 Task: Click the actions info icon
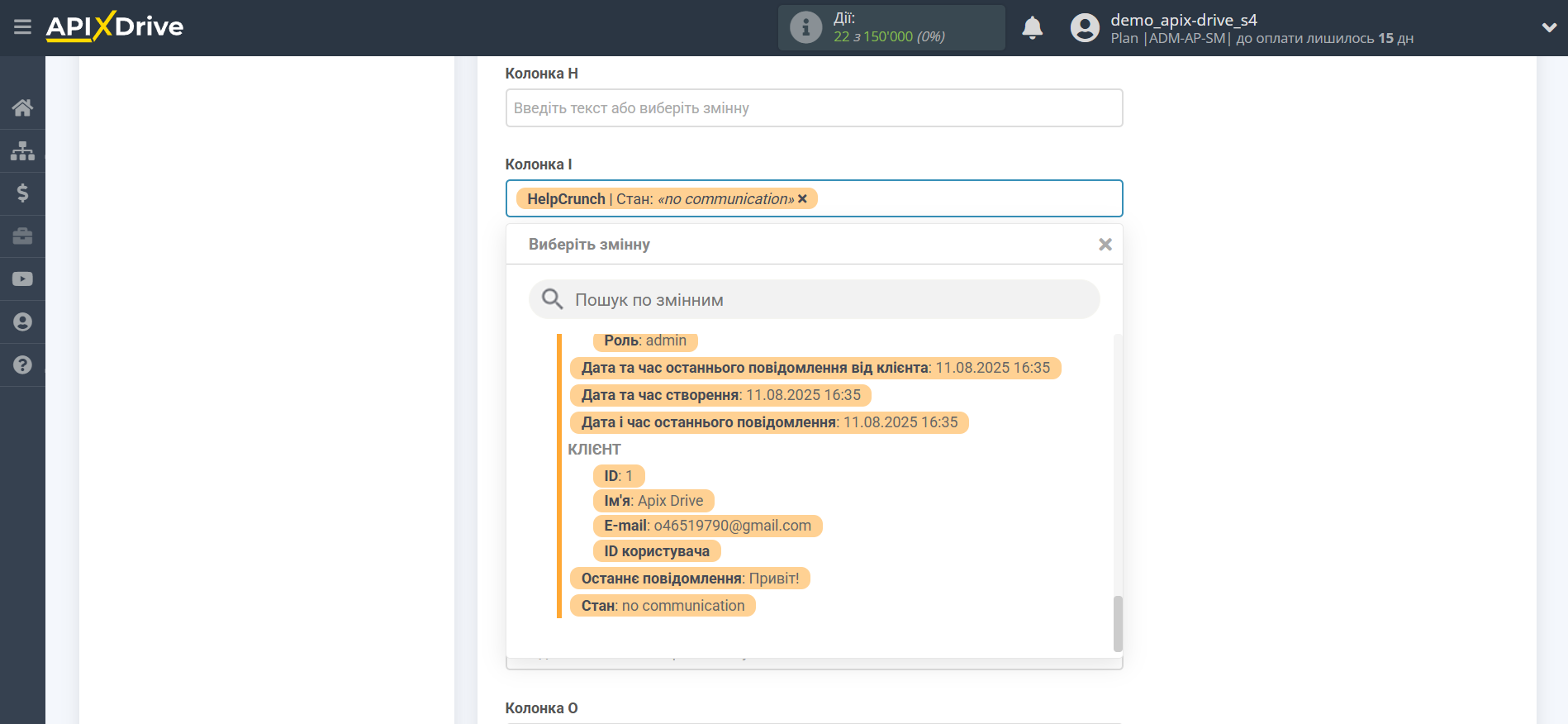coord(805,27)
